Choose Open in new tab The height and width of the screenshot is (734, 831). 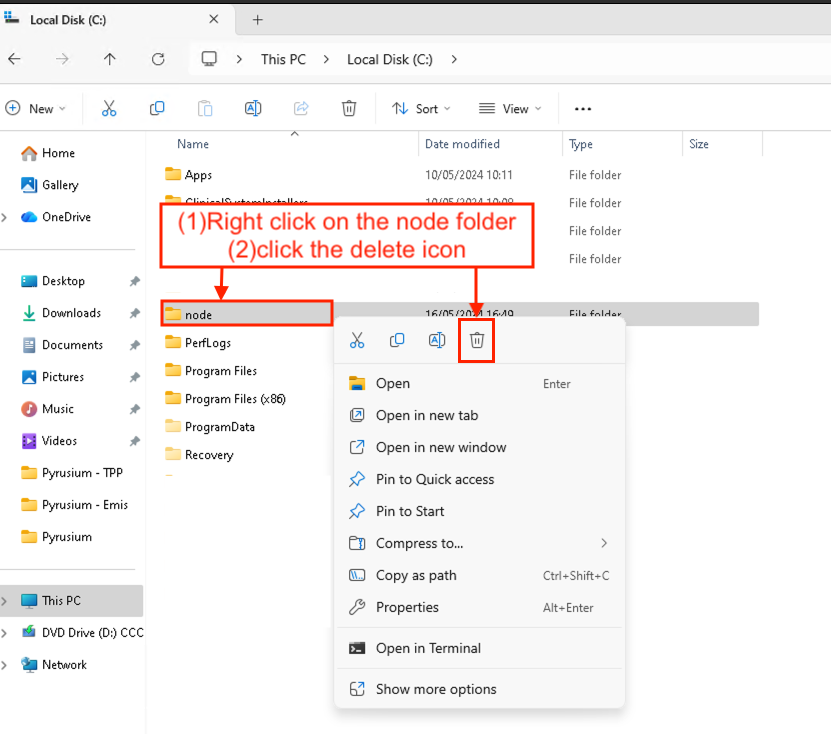(x=480, y=415)
